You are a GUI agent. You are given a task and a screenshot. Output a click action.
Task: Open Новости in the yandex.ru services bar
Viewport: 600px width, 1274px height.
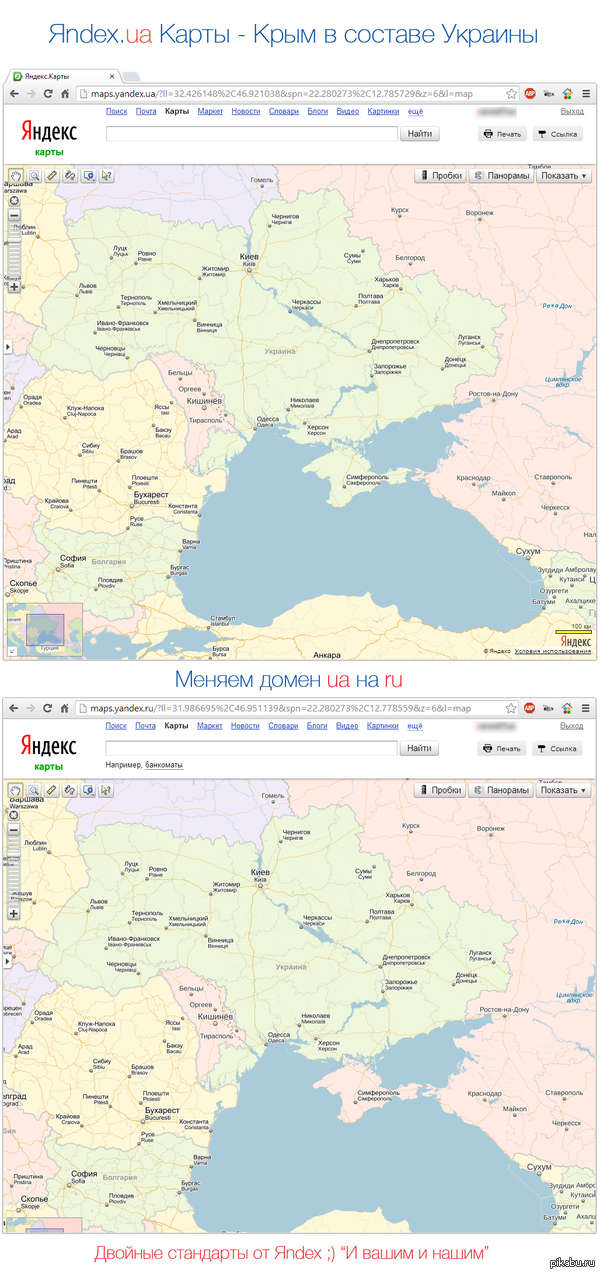[x=246, y=726]
